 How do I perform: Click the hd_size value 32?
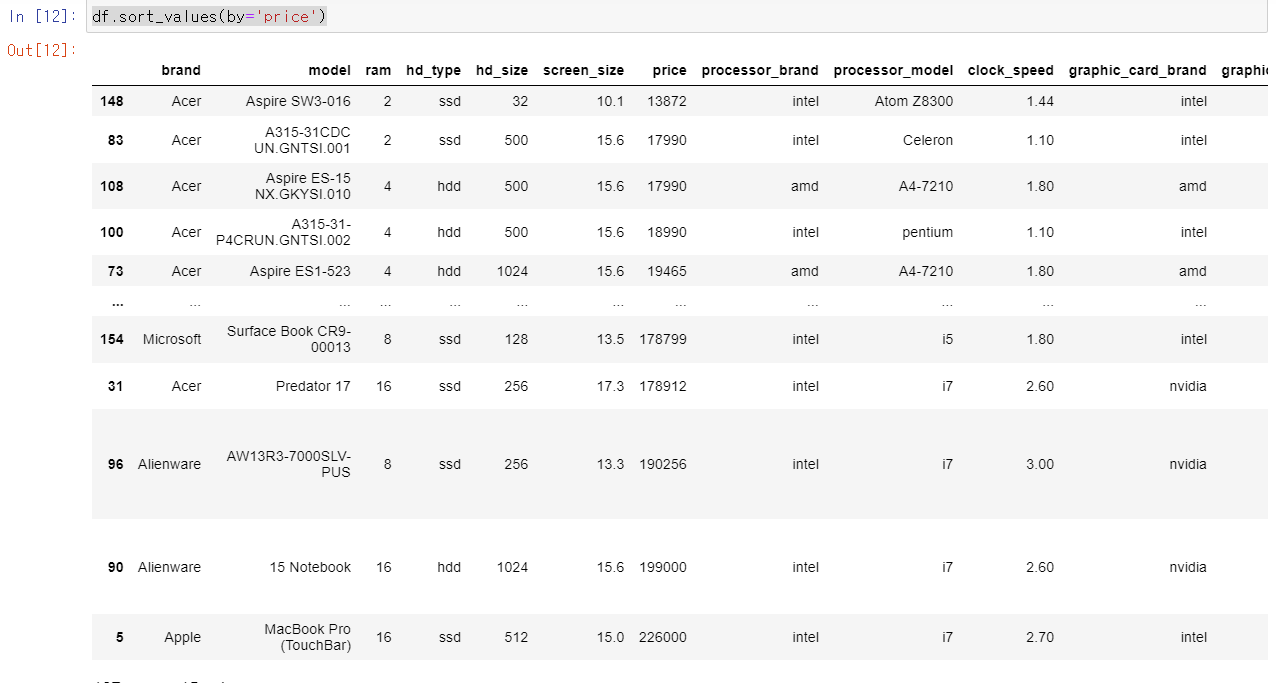(x=520, y=101)
